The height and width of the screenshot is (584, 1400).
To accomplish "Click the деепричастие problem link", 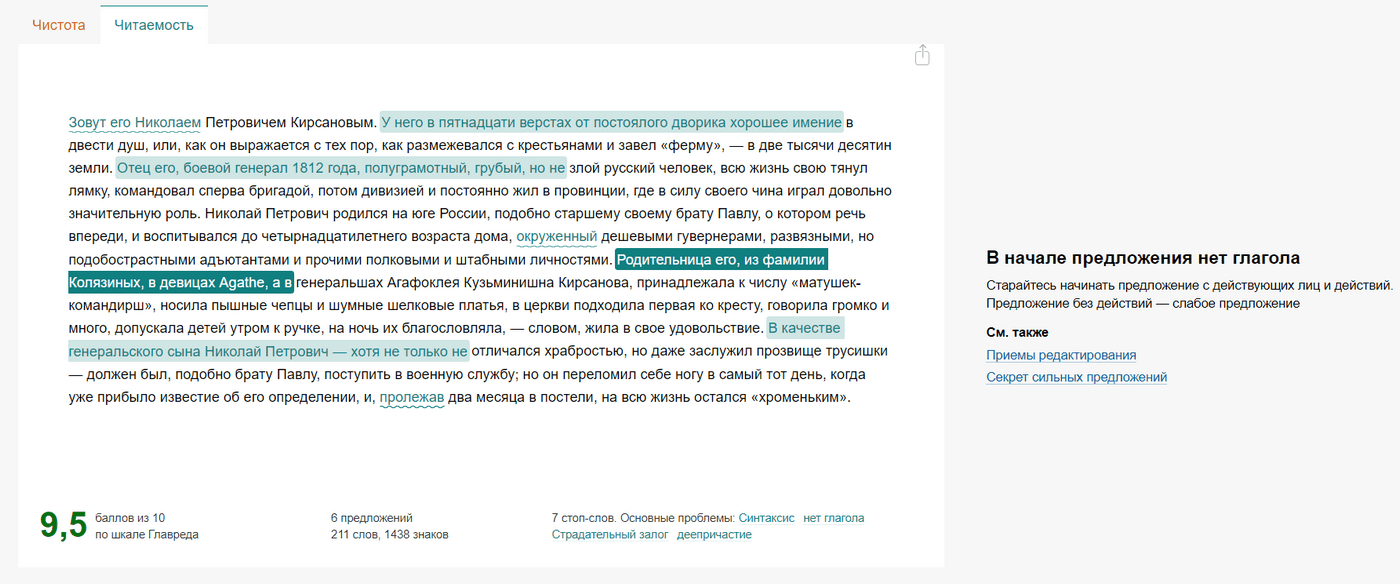I will 714,534.
